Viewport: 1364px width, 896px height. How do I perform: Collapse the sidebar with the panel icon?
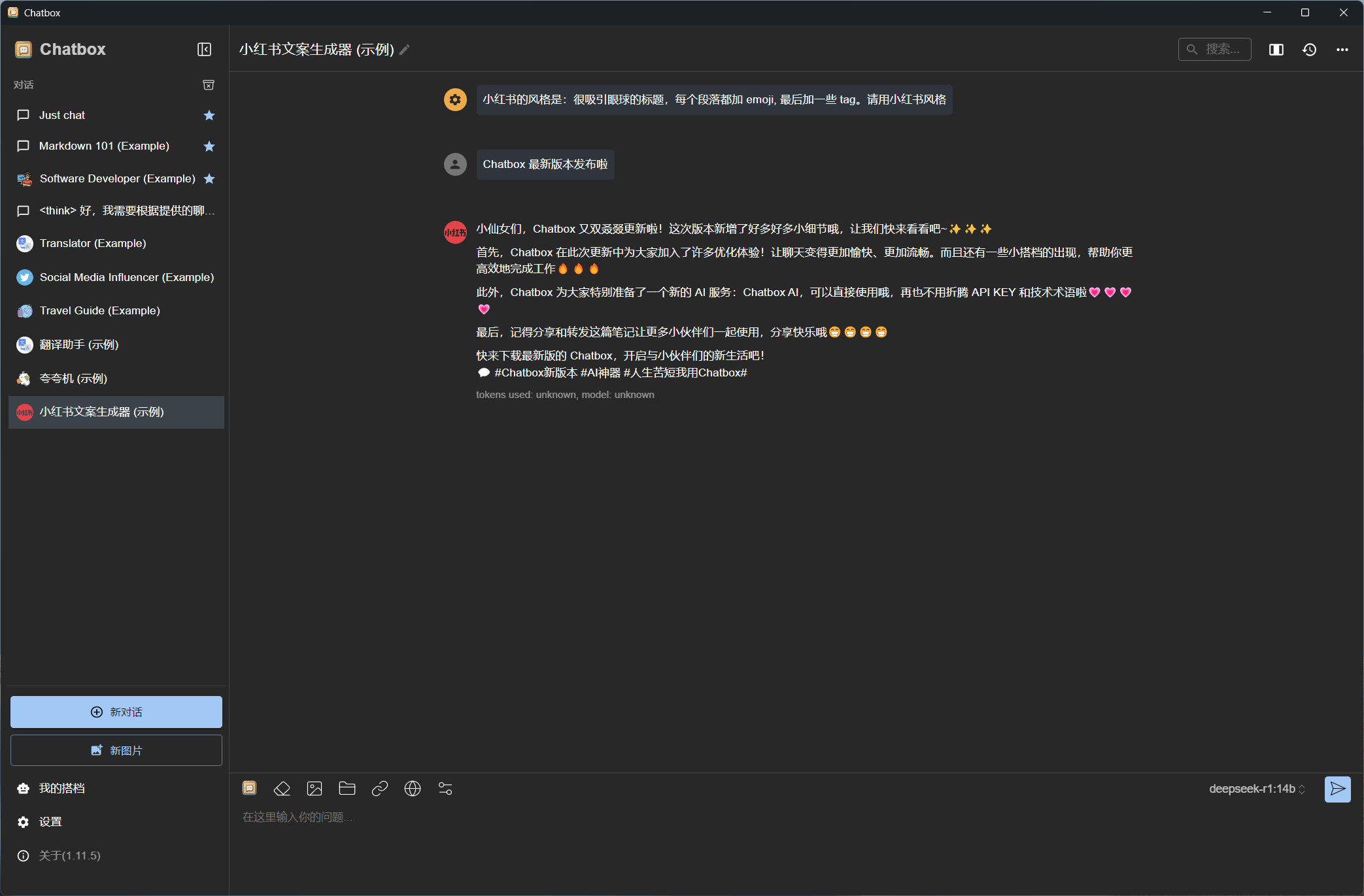(x=204, y=50)
